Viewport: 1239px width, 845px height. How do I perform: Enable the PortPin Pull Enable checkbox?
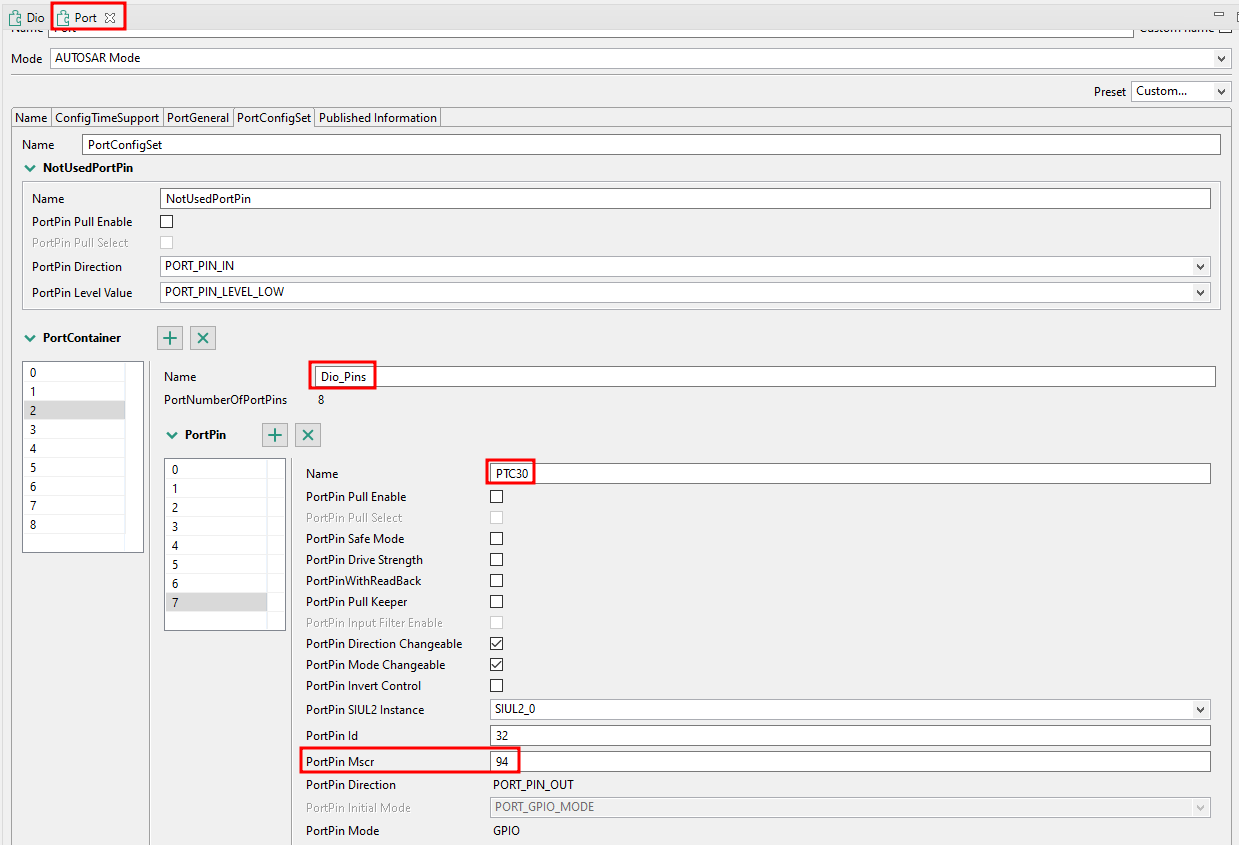(496, 496)
